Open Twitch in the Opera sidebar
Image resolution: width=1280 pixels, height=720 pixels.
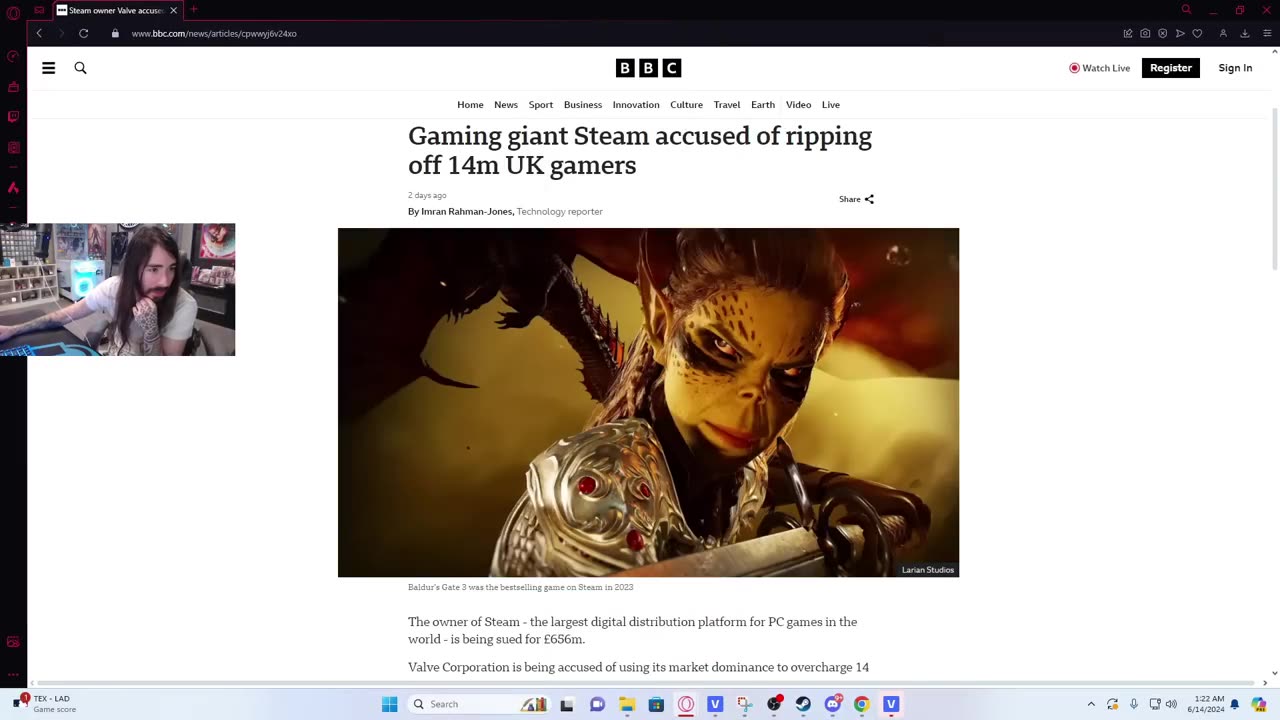pyautogui.click(x=13, y=117)
